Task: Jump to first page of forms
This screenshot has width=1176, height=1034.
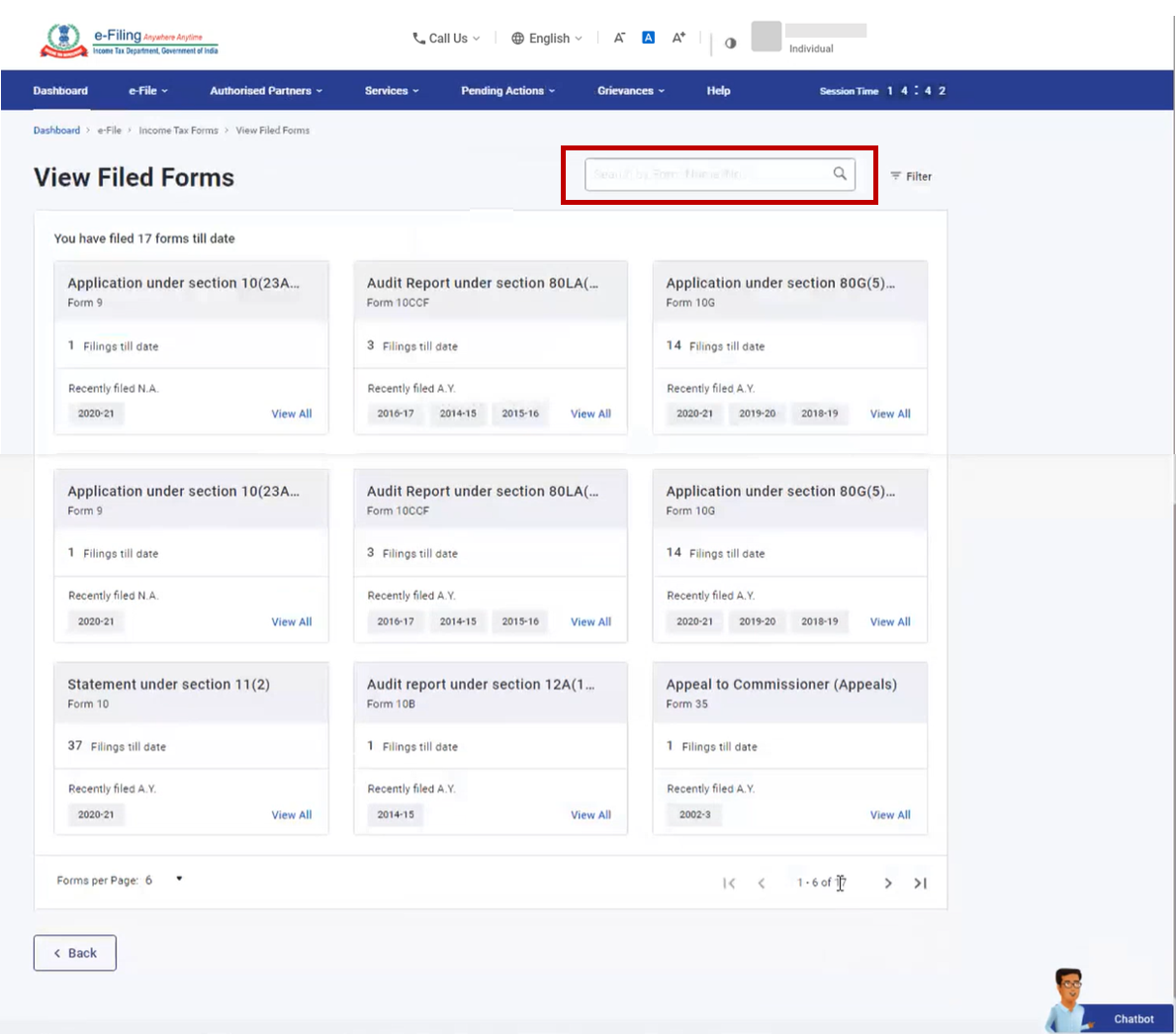Action: click(730, 883)
